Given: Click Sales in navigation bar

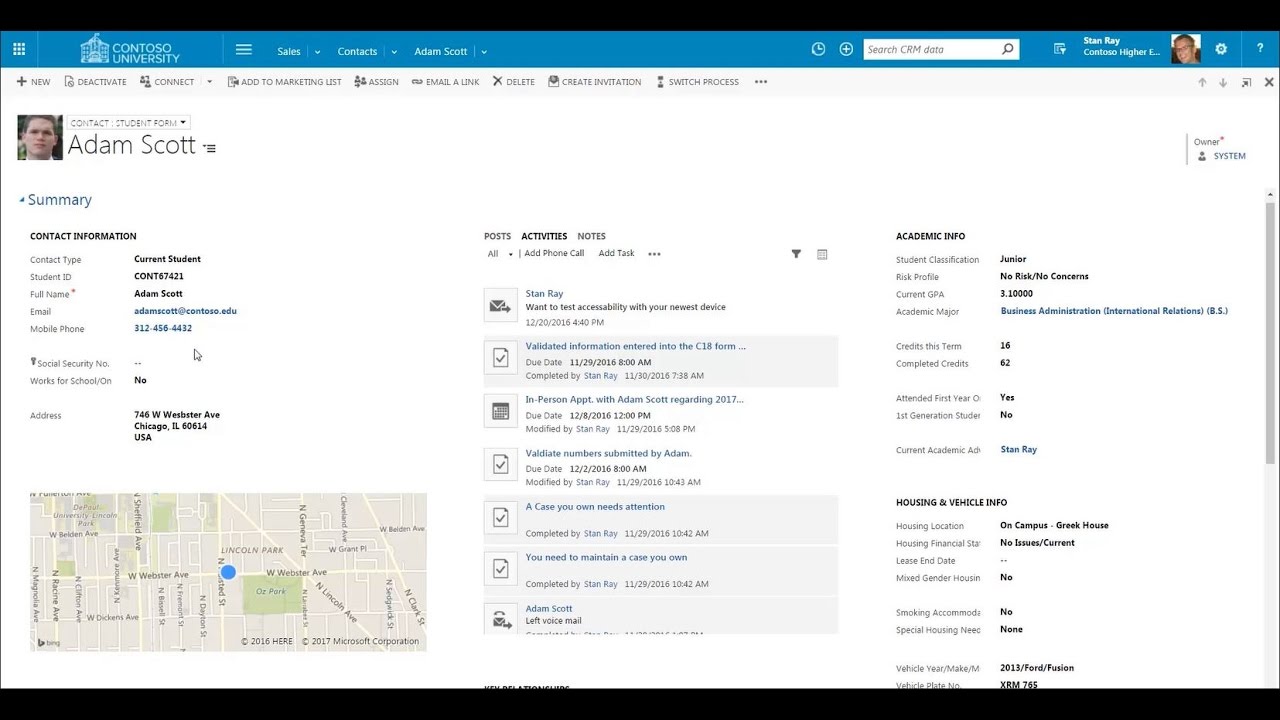Looking at the screenshot, I should 289,51.
